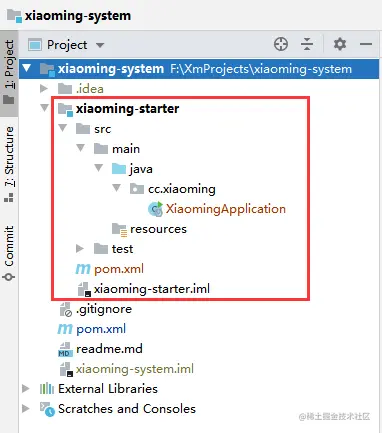The width and height of the screenshot is (382, 433).
Task: Click the xiaoming-system.iml file icon
Action: point(66,369)
